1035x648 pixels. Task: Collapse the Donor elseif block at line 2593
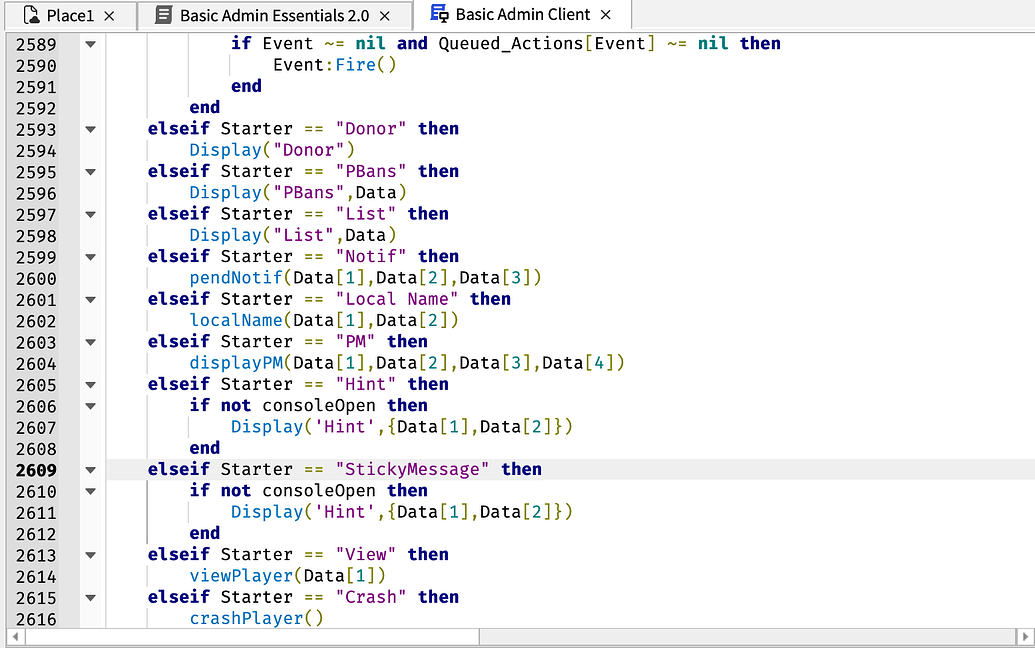tap(89, 128)
